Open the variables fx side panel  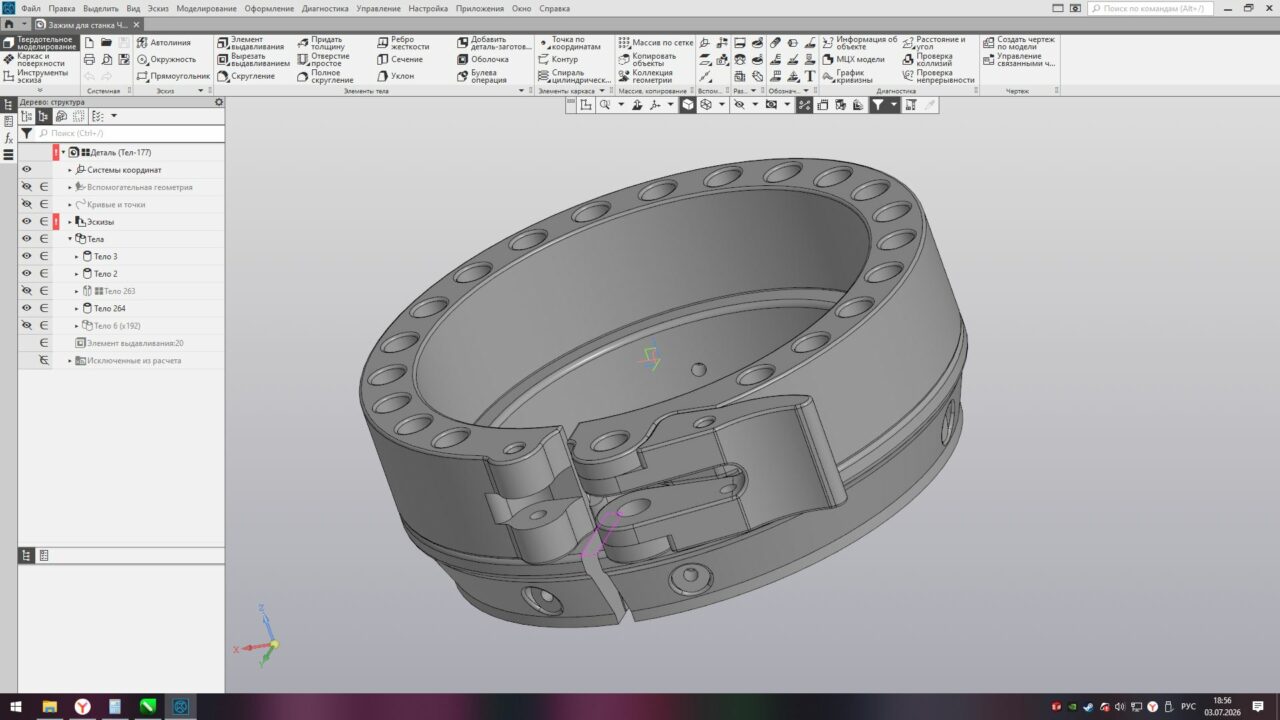click(x=9, y=137)
